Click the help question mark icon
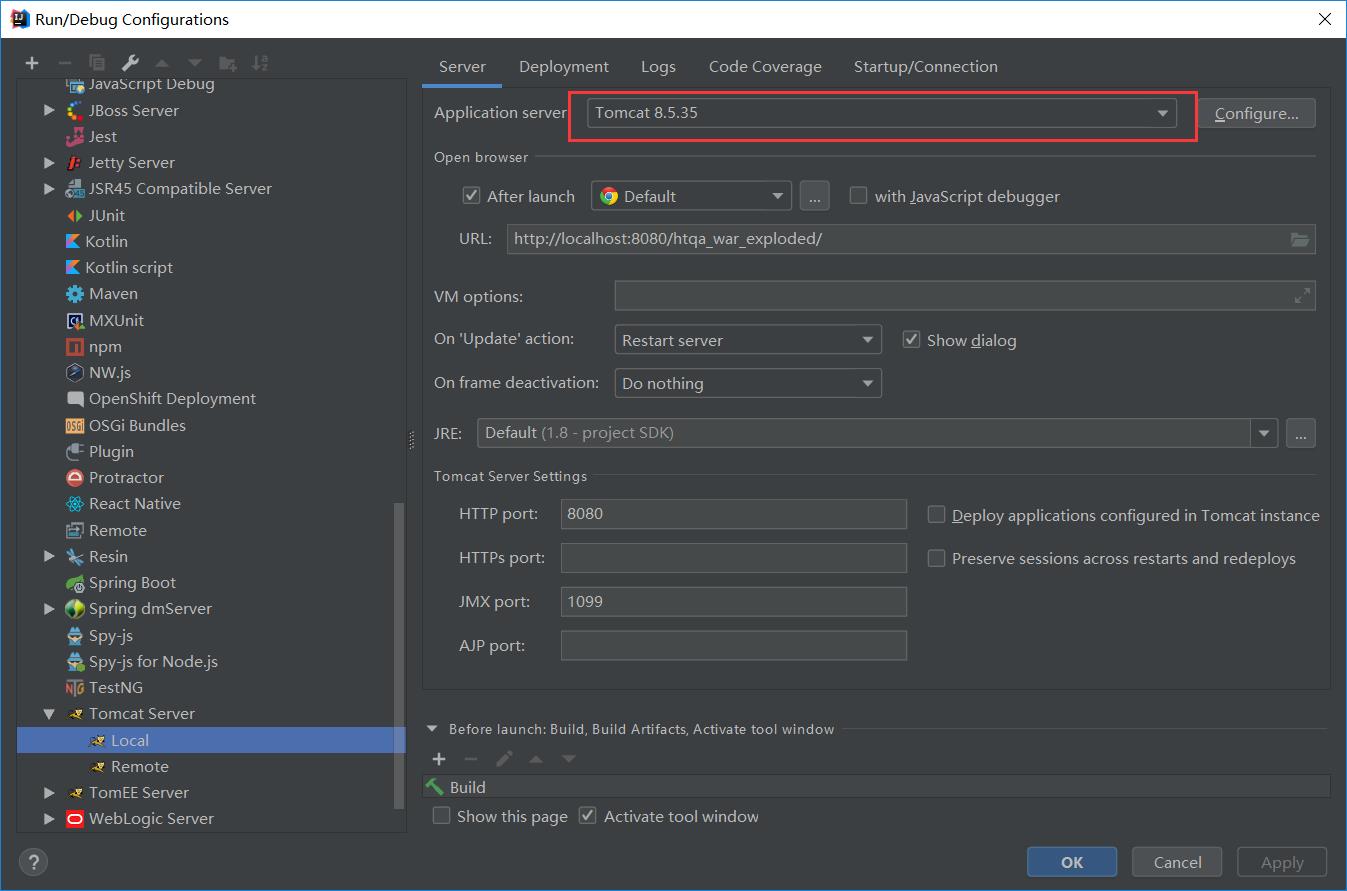 tap(33, 862)
